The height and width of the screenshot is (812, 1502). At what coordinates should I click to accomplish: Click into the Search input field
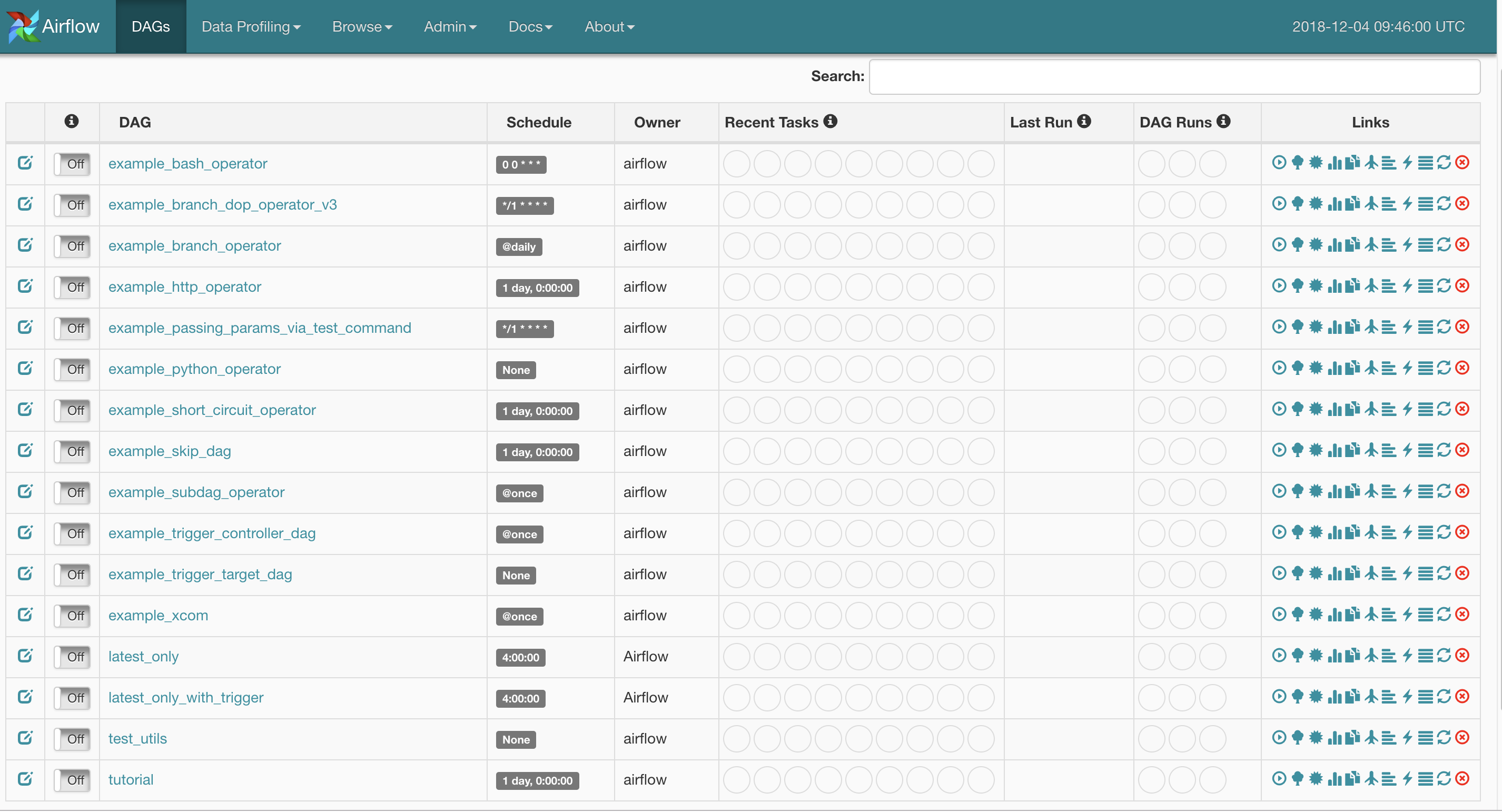(1174, 77)
